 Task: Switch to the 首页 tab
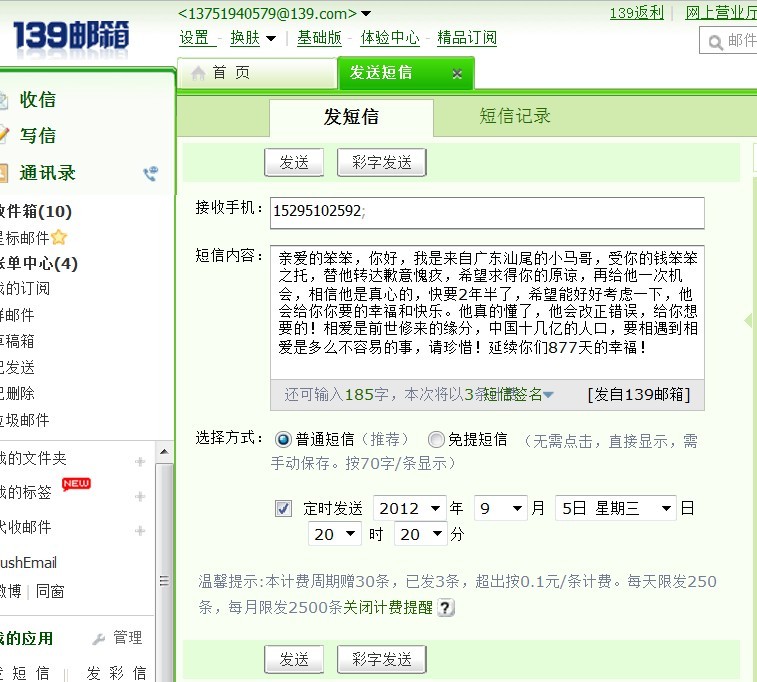[x=257, y=73]
